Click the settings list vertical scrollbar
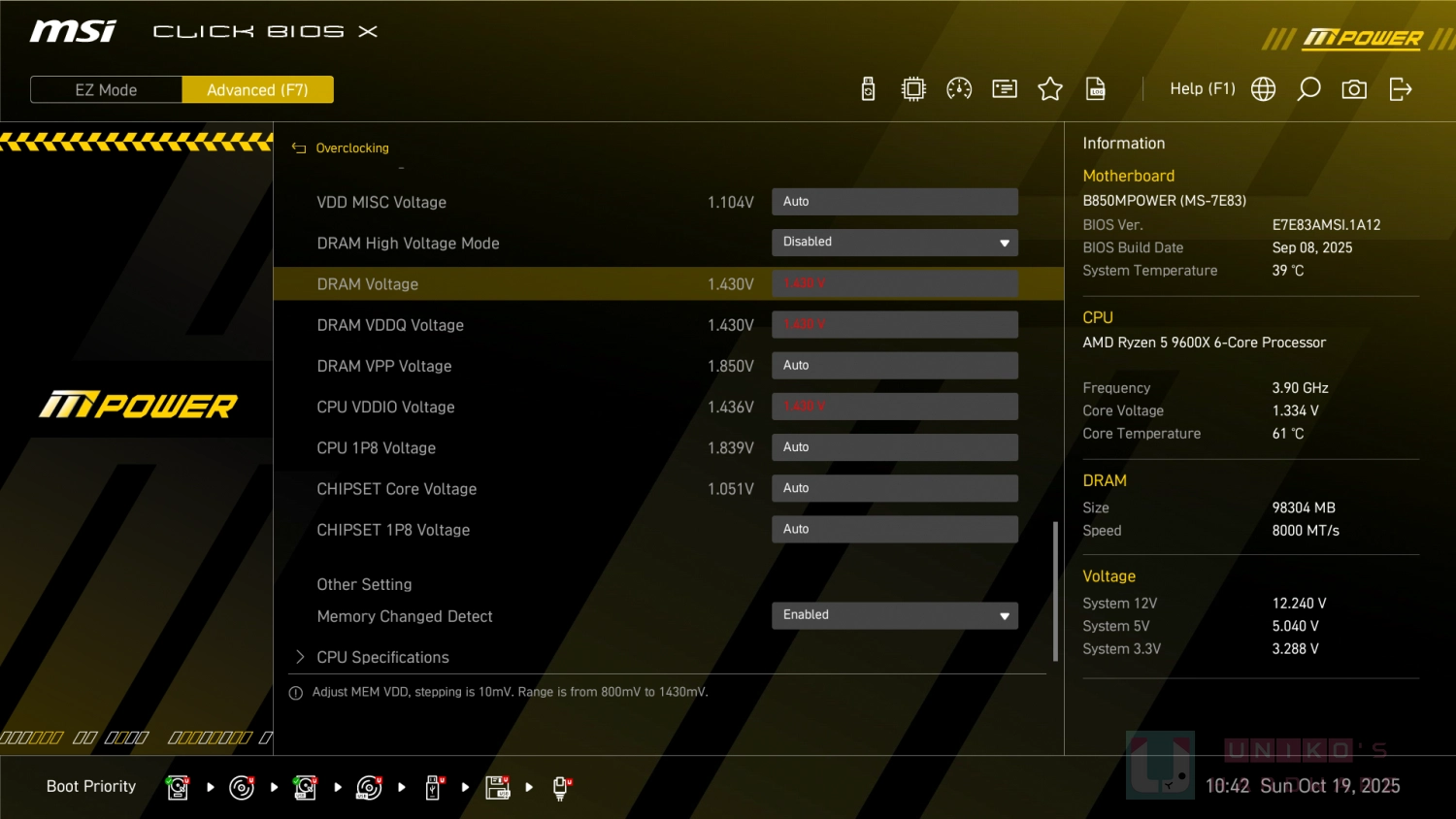 1055,592
